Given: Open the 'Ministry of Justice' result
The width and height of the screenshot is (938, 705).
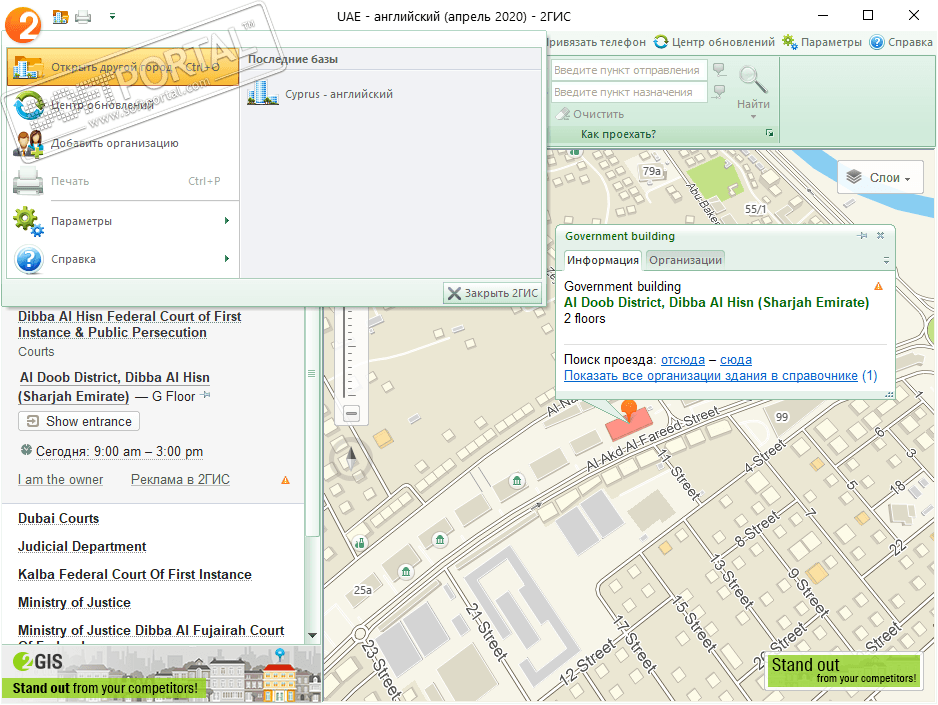Looking at the screenshot, I should coord(74,603).
